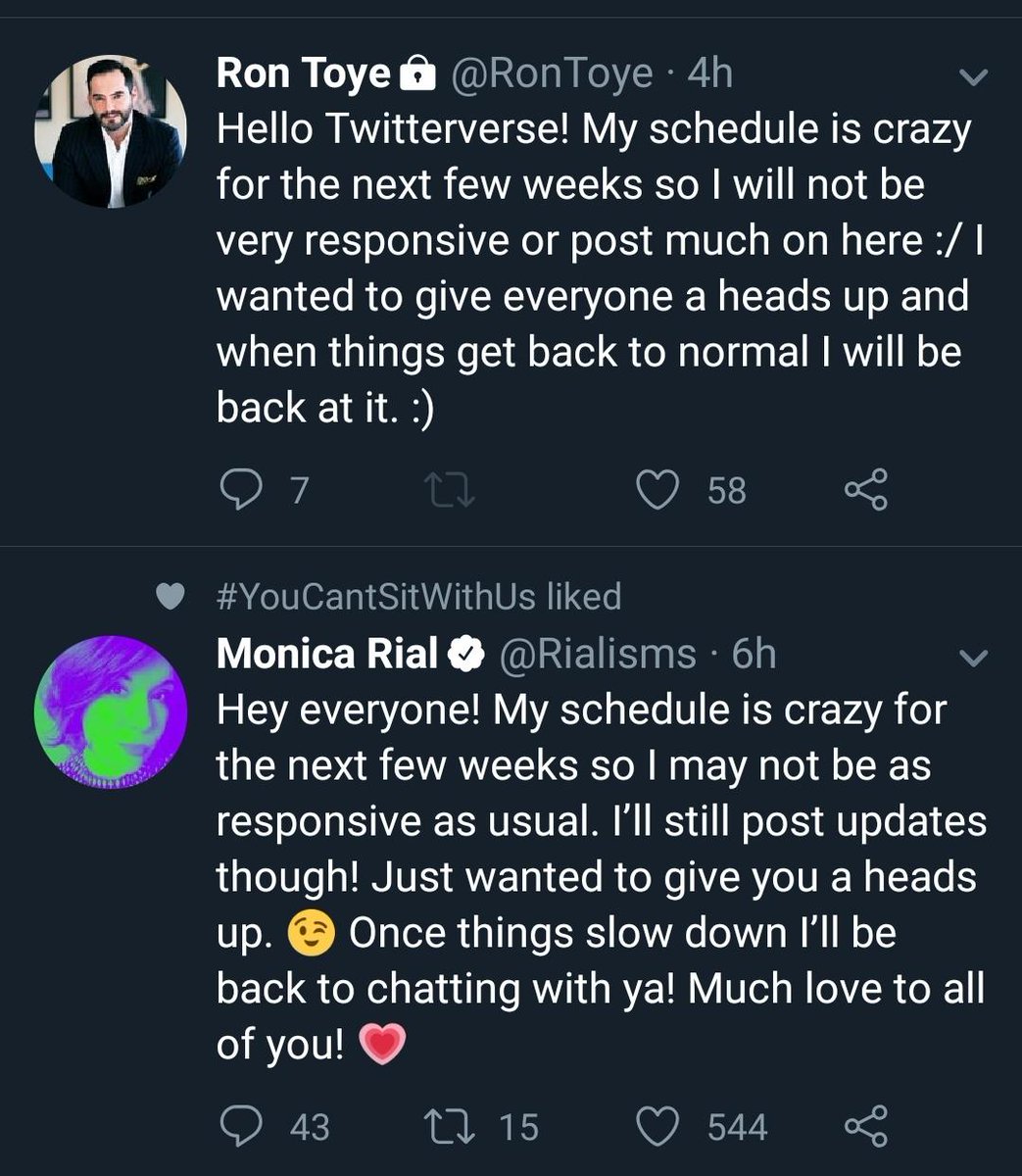Viewport: 1022px width, 1176px height.
Task: Open Monica Rial display name
Action: (326, 654)
